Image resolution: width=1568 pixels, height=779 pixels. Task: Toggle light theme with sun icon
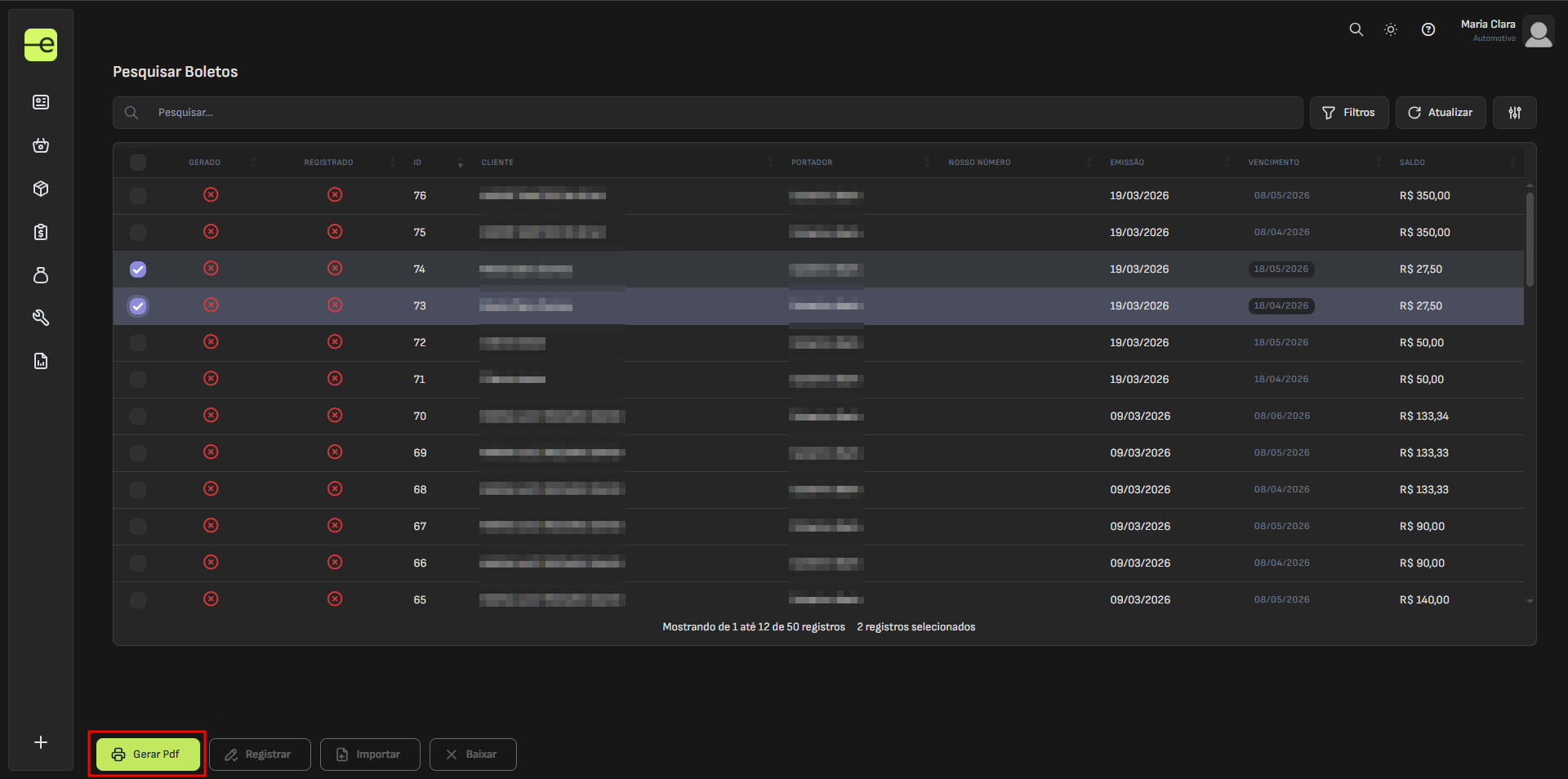tap(1391, 29)
